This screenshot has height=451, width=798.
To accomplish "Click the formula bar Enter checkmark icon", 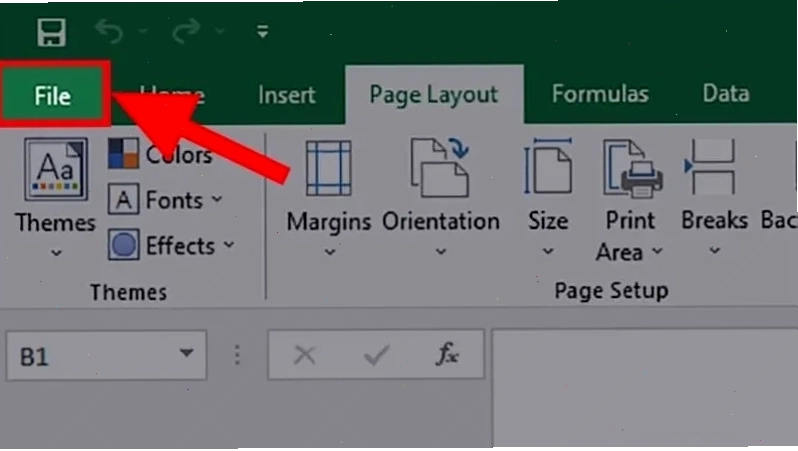I will tap(377, 354).
